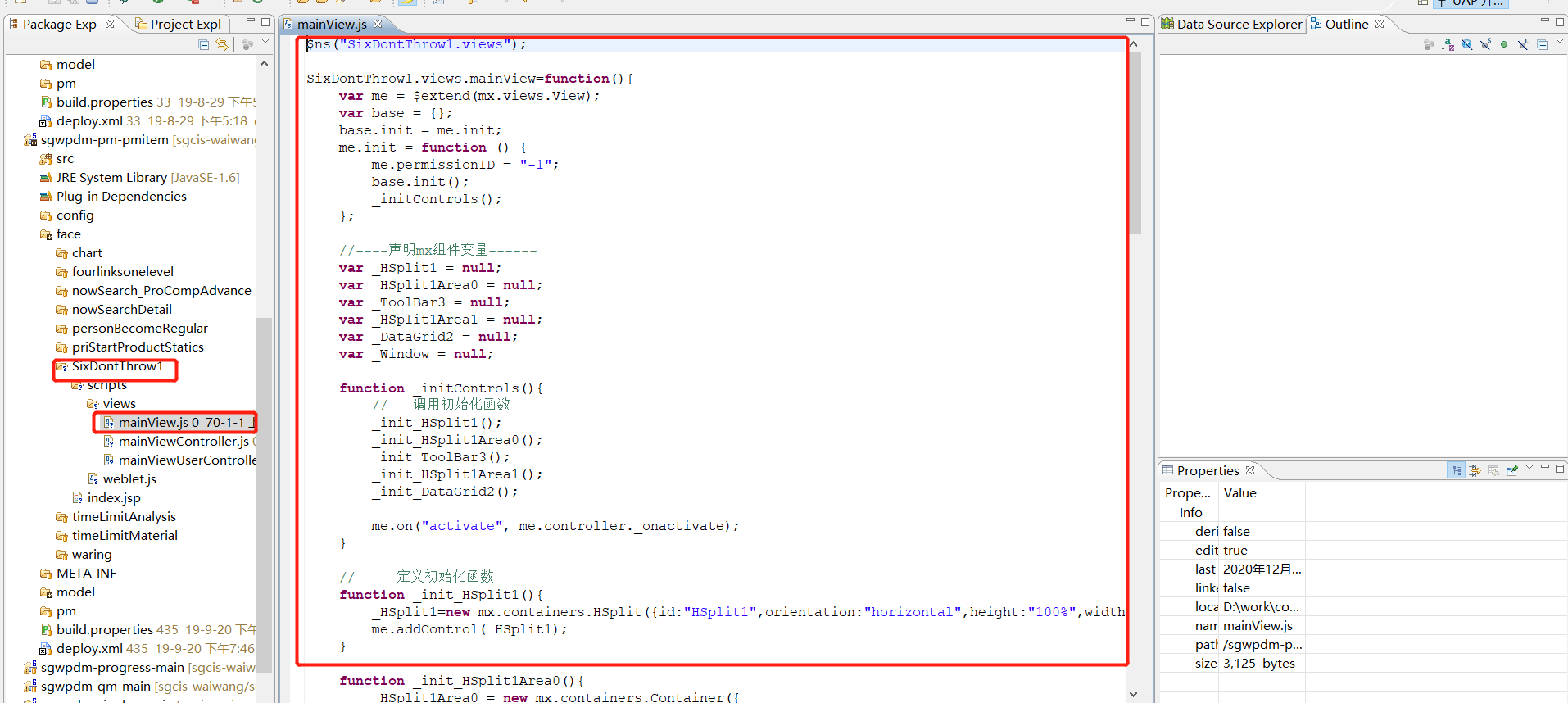The image size is (1568, 703).
Task: Open Package Explorer view menu triangle
Action: [265, 42]
